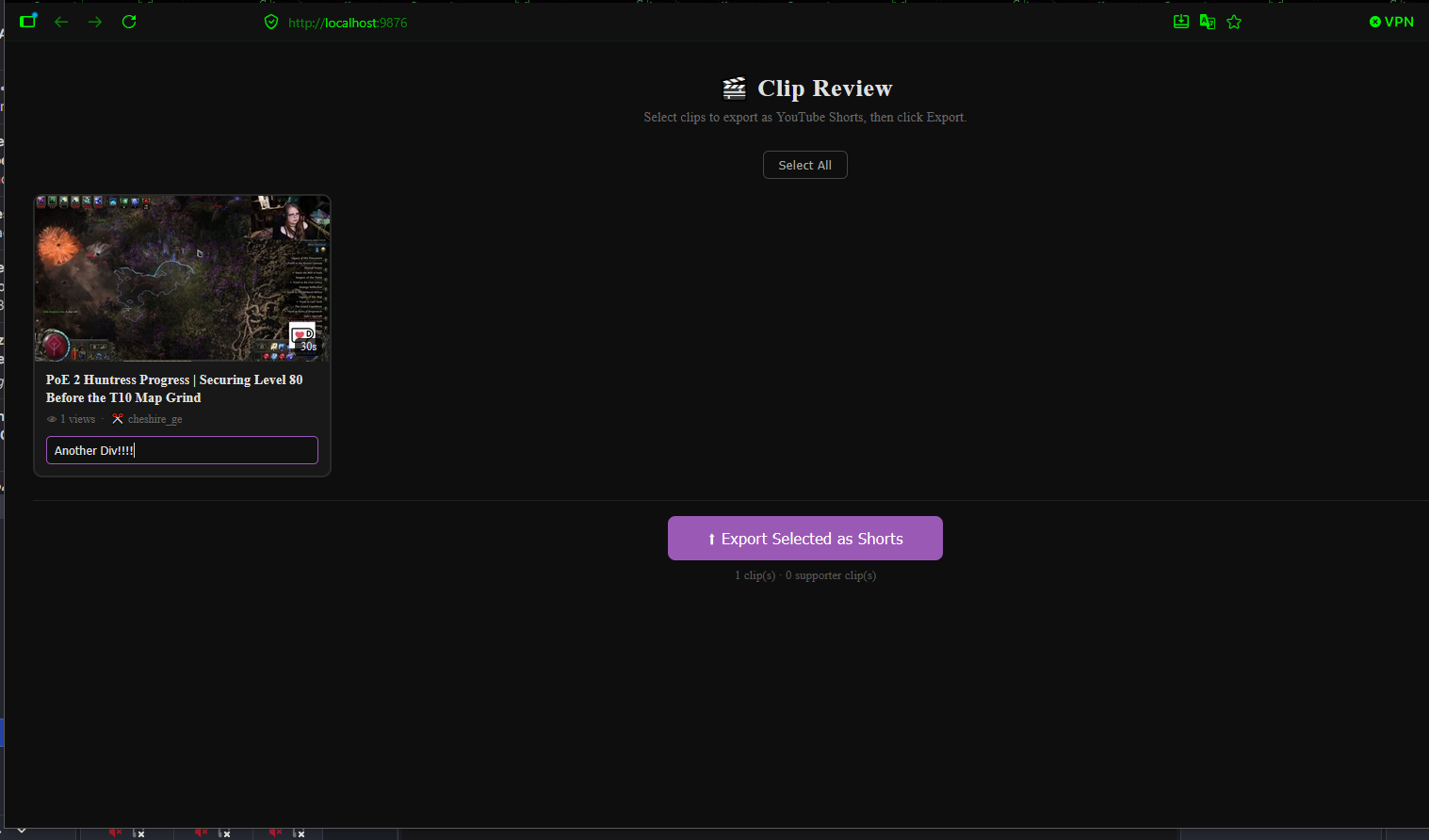Click the install page icon in address bar
Viewport: 1429px width, 840px height.
click(1180, 22)
